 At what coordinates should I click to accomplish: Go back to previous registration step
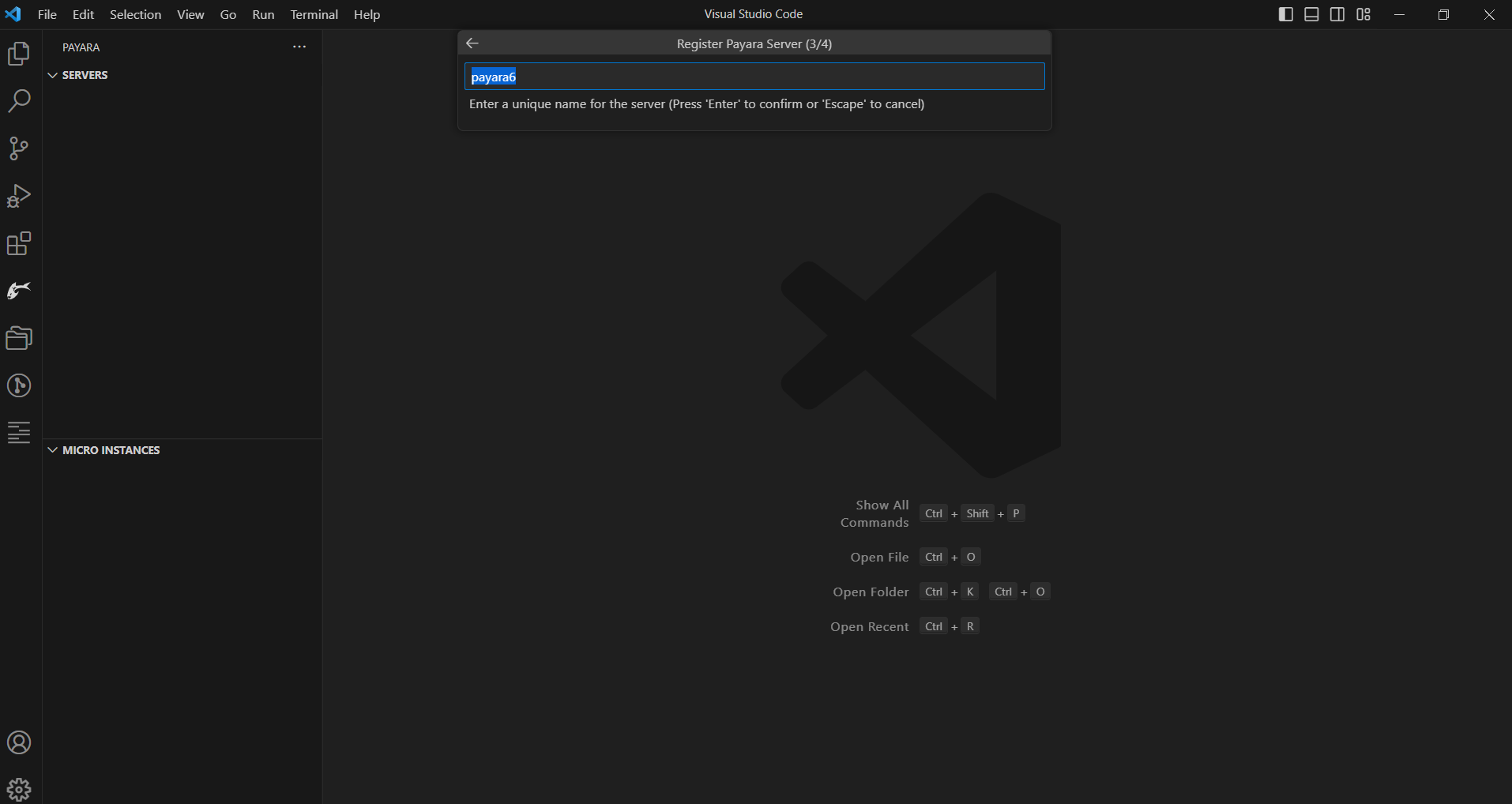[472, 43]
